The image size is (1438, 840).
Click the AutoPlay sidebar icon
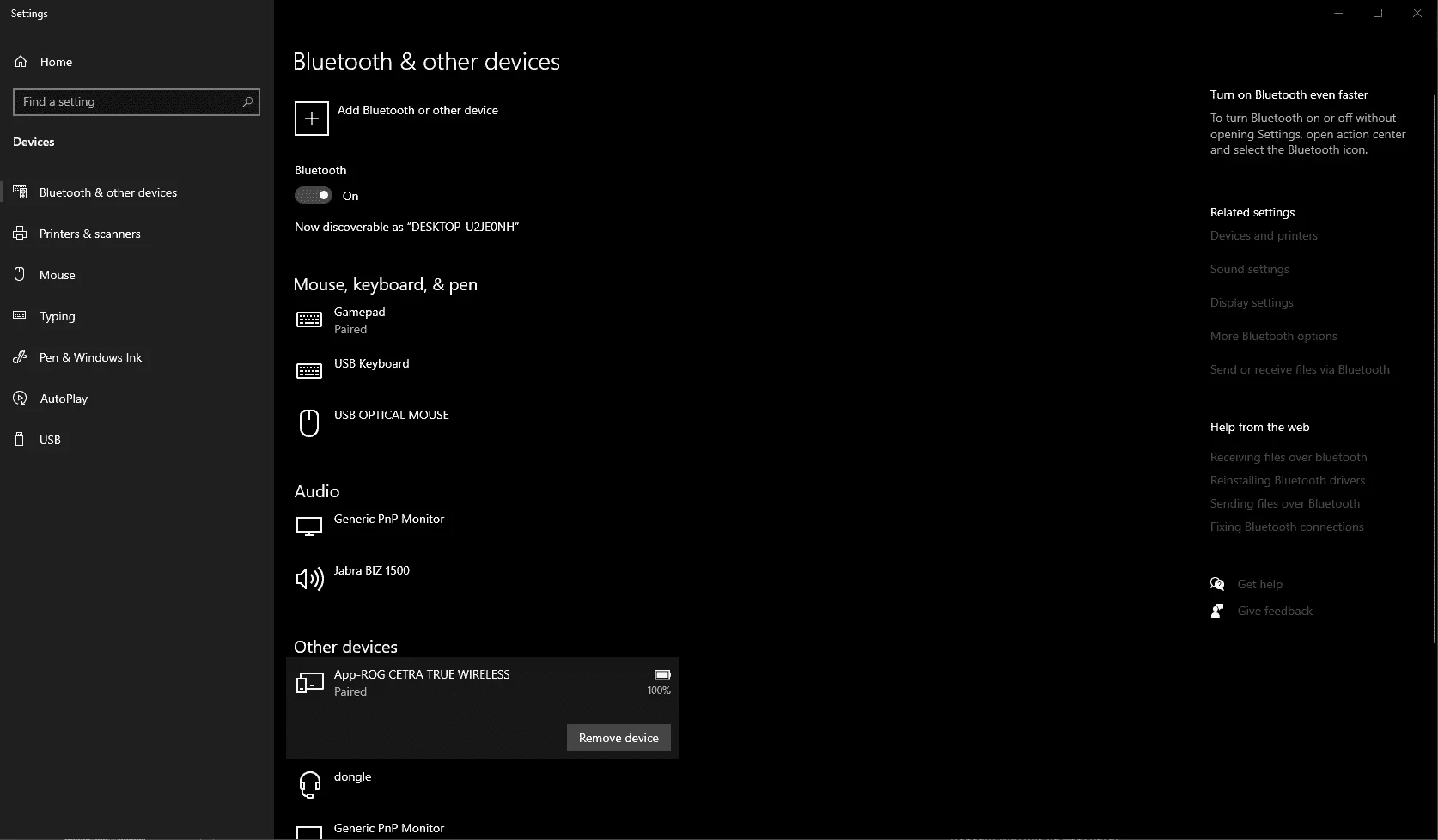pyautogui.click(x=20, y=398)
